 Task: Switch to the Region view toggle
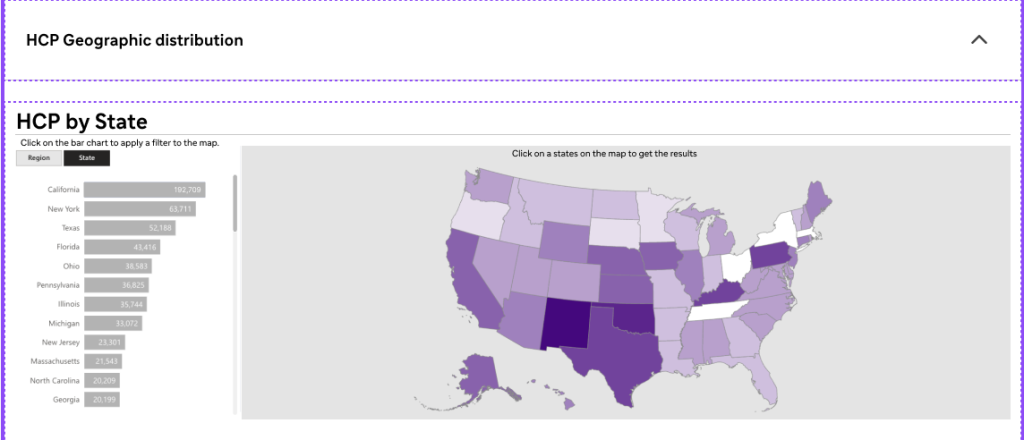39,158
